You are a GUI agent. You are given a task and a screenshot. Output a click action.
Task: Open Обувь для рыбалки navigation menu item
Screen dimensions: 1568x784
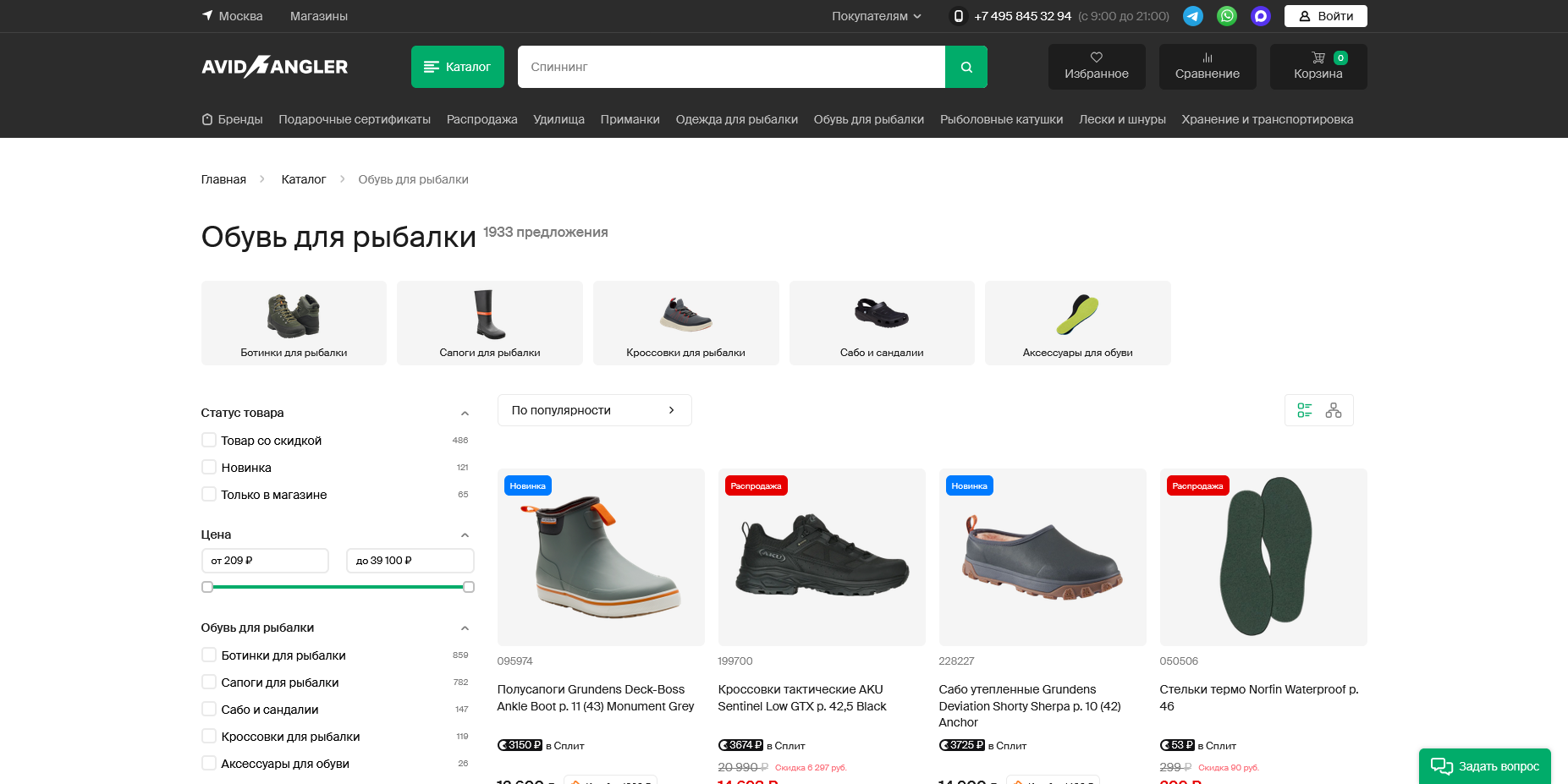869,119
